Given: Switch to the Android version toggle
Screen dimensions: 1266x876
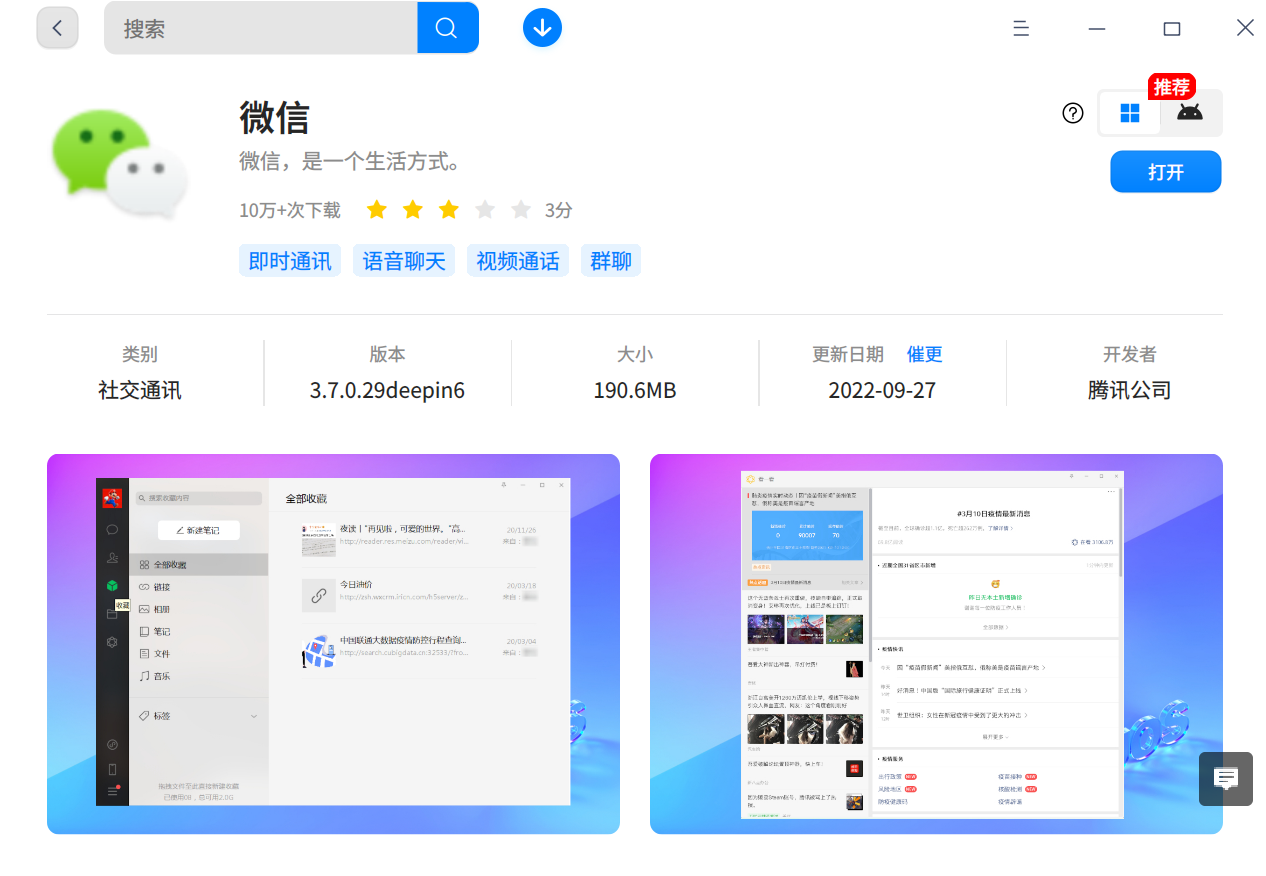Looking at the screenshot, I should click(x=1190, y=113).
